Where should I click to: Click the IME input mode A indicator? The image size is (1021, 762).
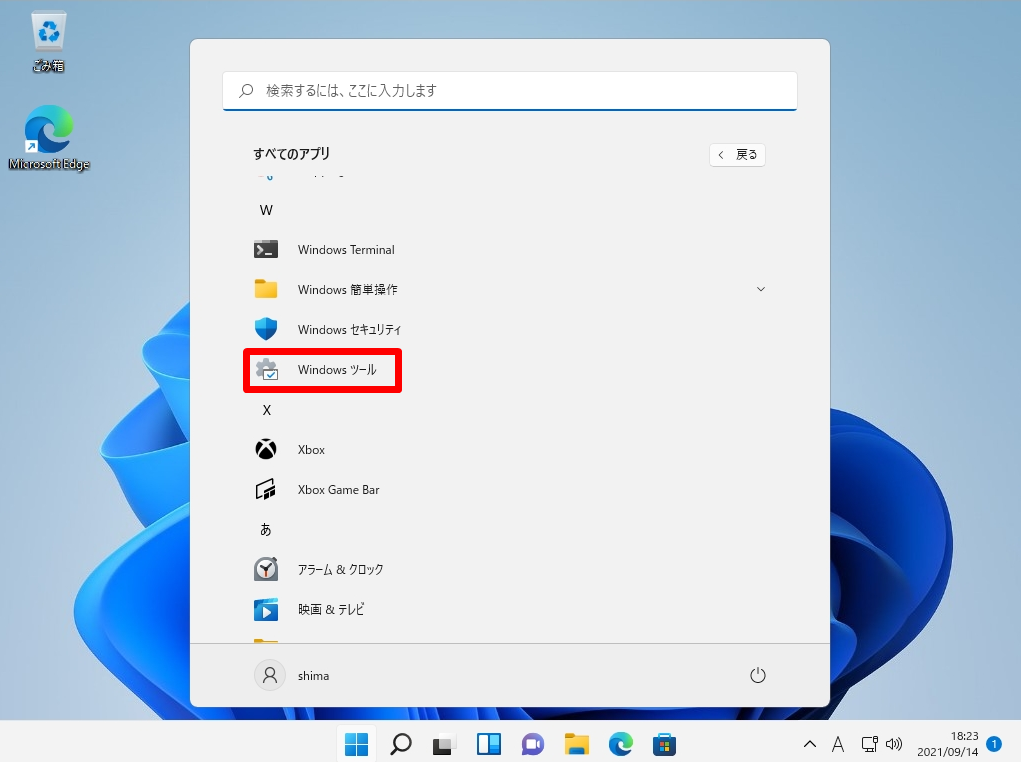(838, 744)
